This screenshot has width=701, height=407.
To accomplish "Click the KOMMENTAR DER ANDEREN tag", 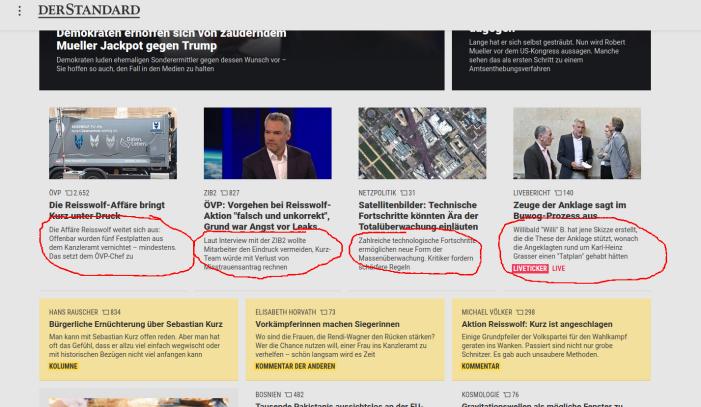I will click(295, 366).
